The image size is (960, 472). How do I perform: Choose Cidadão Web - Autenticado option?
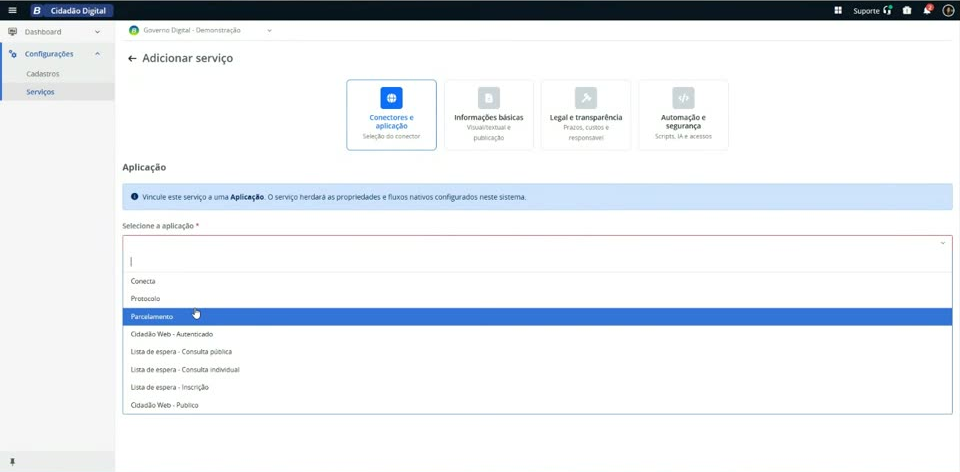point(537,334)
